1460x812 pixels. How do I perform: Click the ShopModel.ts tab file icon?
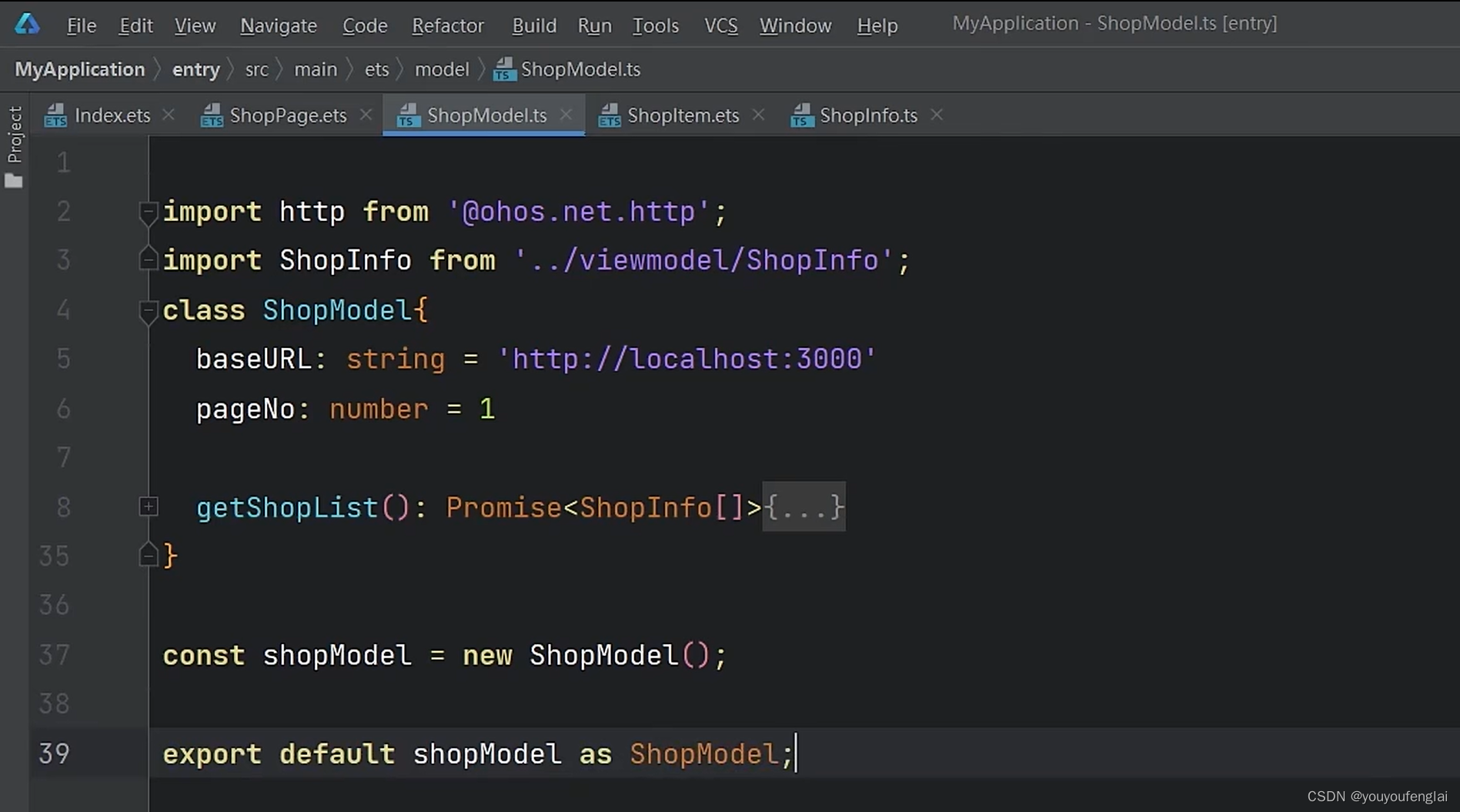point(409,115)
